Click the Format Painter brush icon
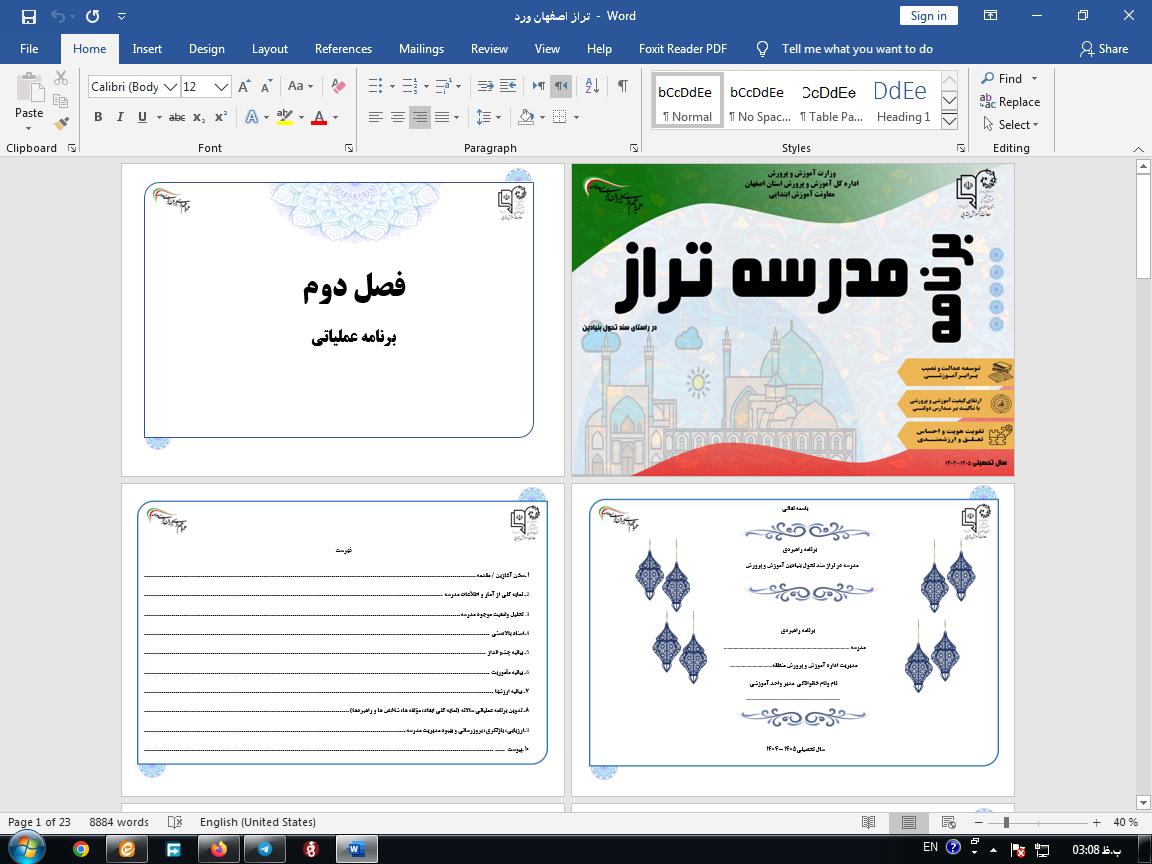The width and height of the screenshot is (1152, 864). tap(61, 124)
